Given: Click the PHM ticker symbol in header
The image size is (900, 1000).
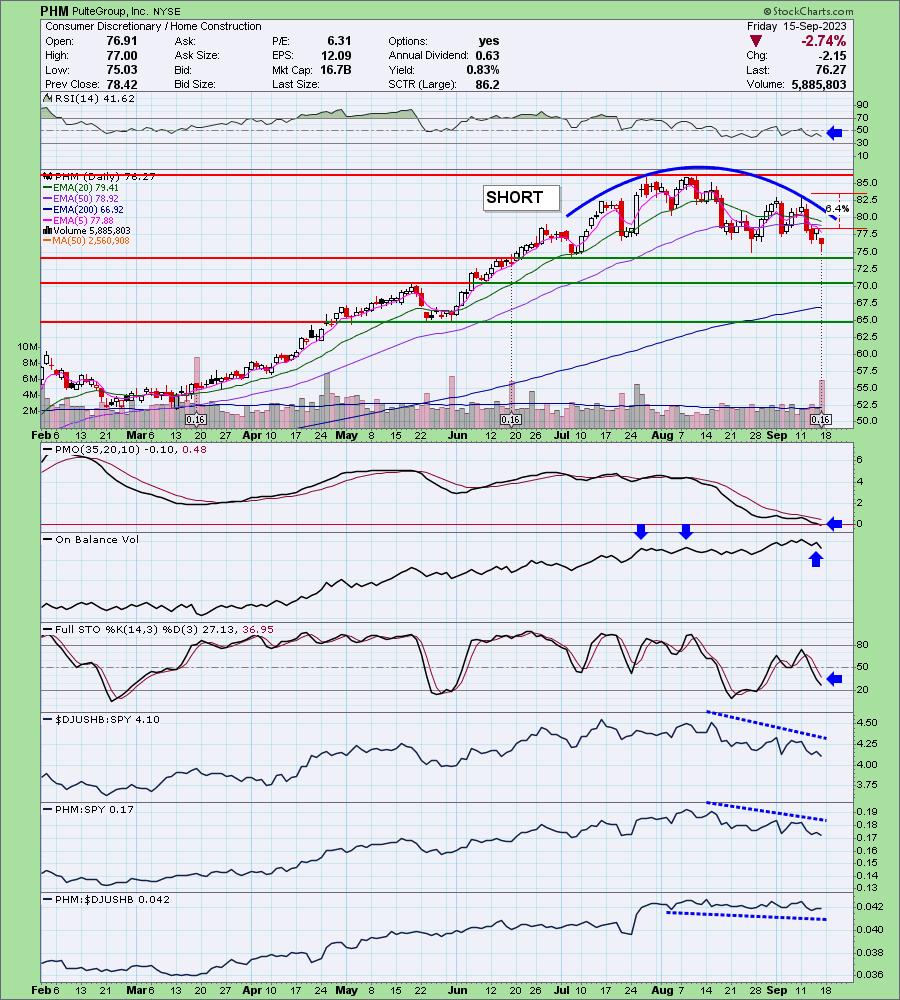Looking at the screenshot, I should coord(54,11).
